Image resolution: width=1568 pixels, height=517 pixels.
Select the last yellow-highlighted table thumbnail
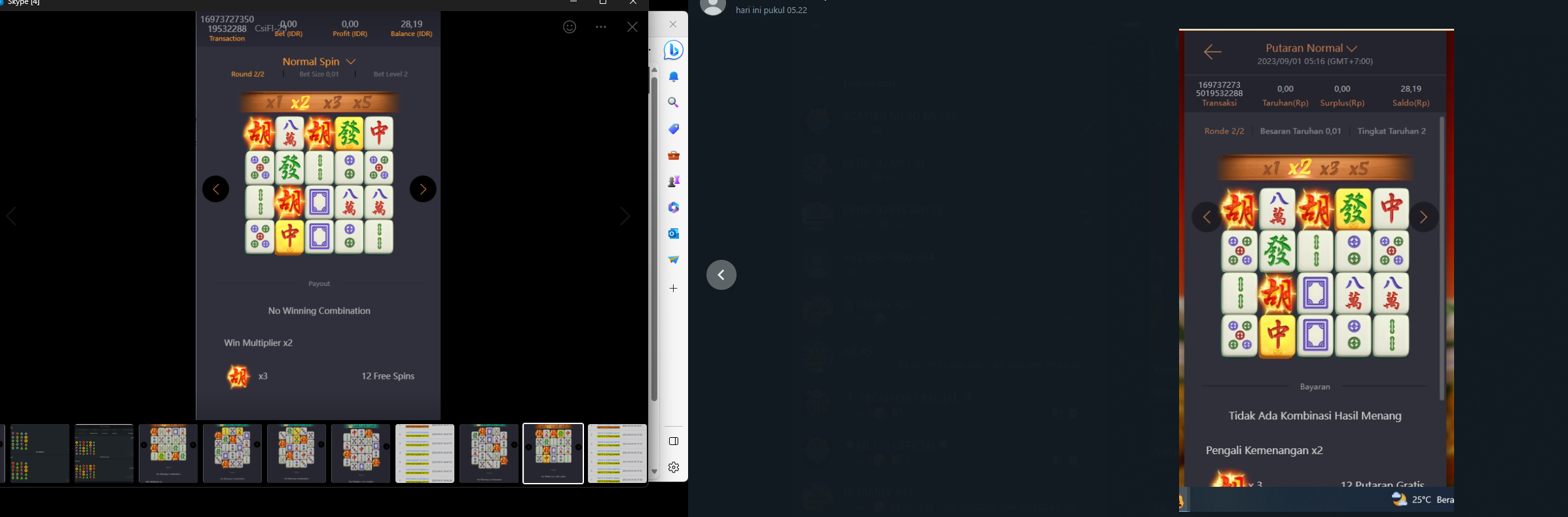tap(617, 454)
